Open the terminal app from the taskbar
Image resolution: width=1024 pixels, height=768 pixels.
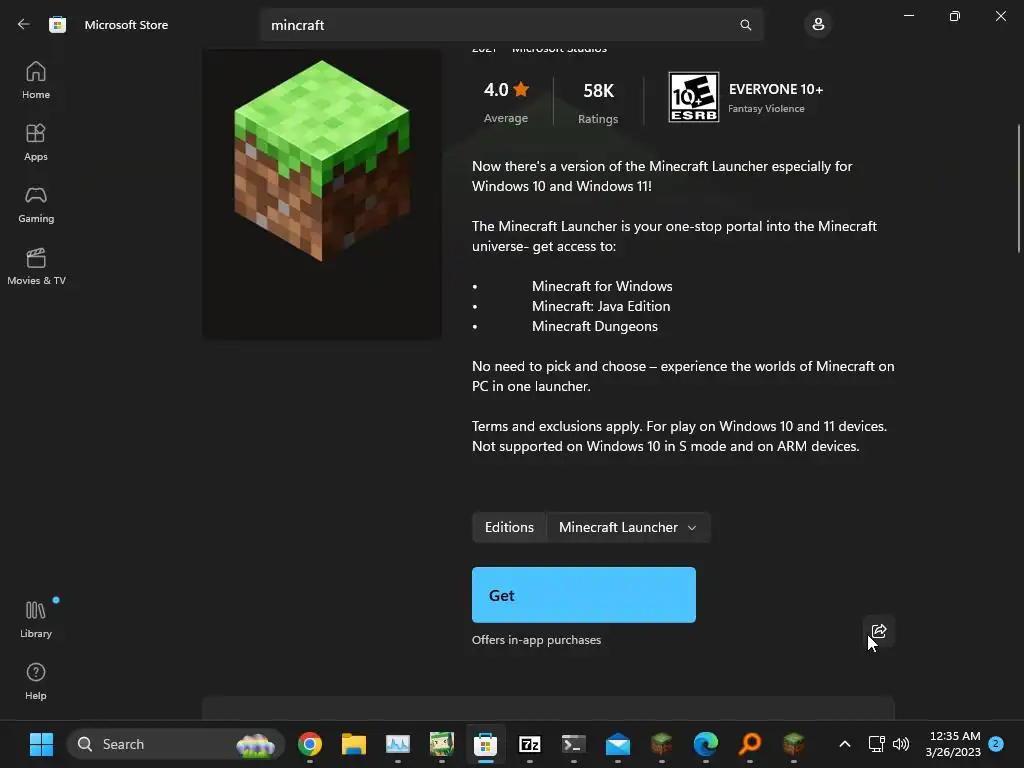[573, 744]
